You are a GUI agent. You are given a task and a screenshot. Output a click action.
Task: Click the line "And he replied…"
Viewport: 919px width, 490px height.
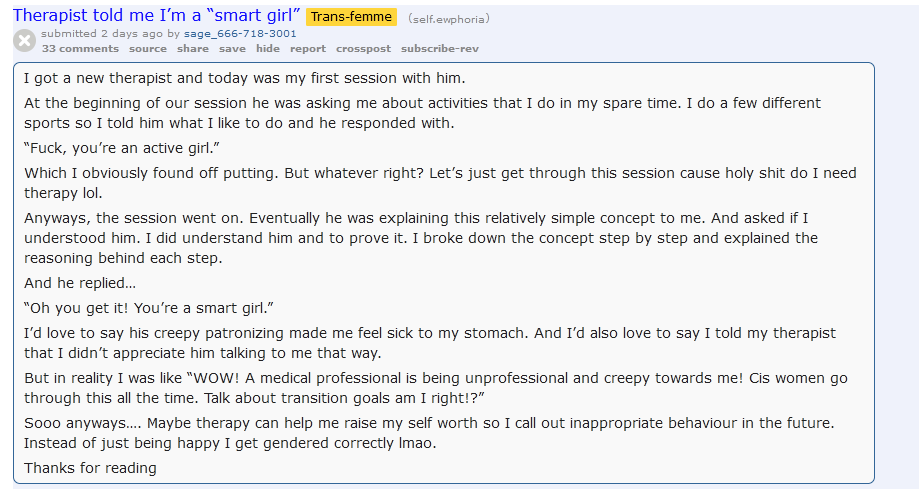80,283
